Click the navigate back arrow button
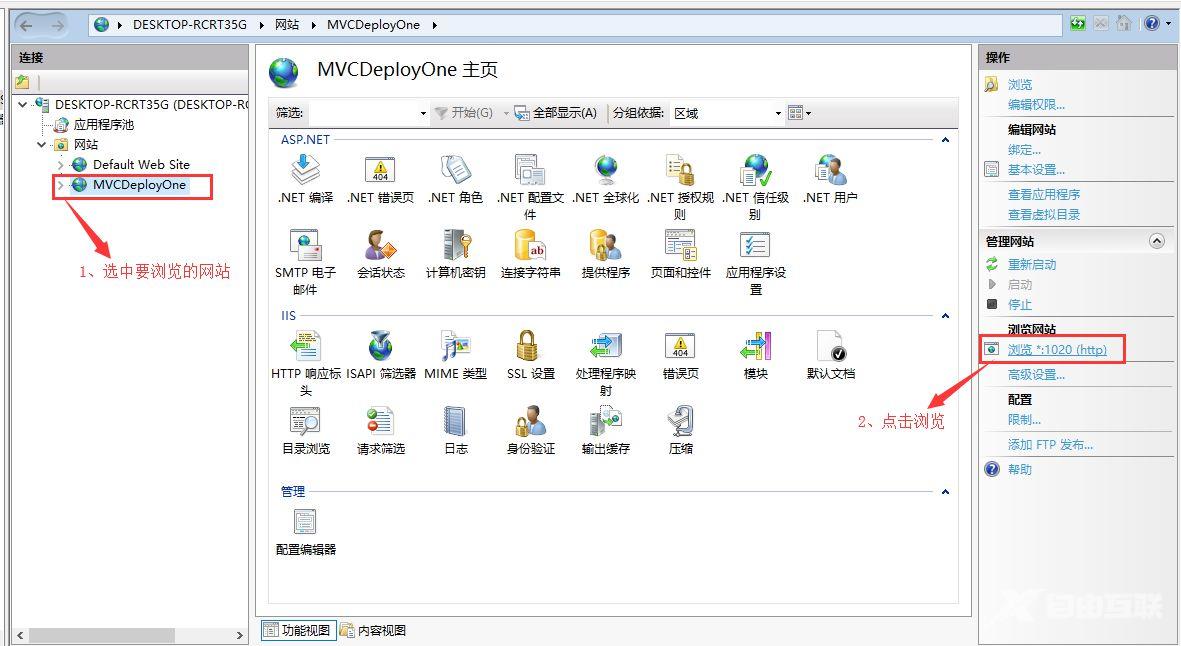1181x646 pixels. click(26, 26)
